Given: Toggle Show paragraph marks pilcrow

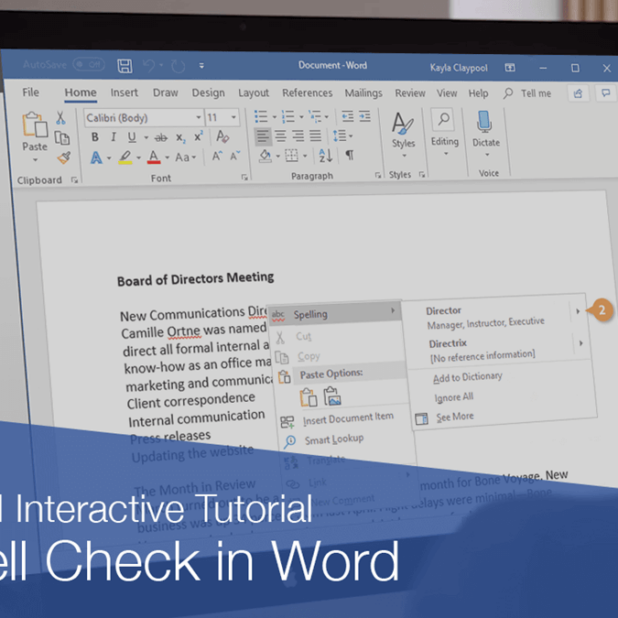Looking at the screenshot, I should point(350,155).
